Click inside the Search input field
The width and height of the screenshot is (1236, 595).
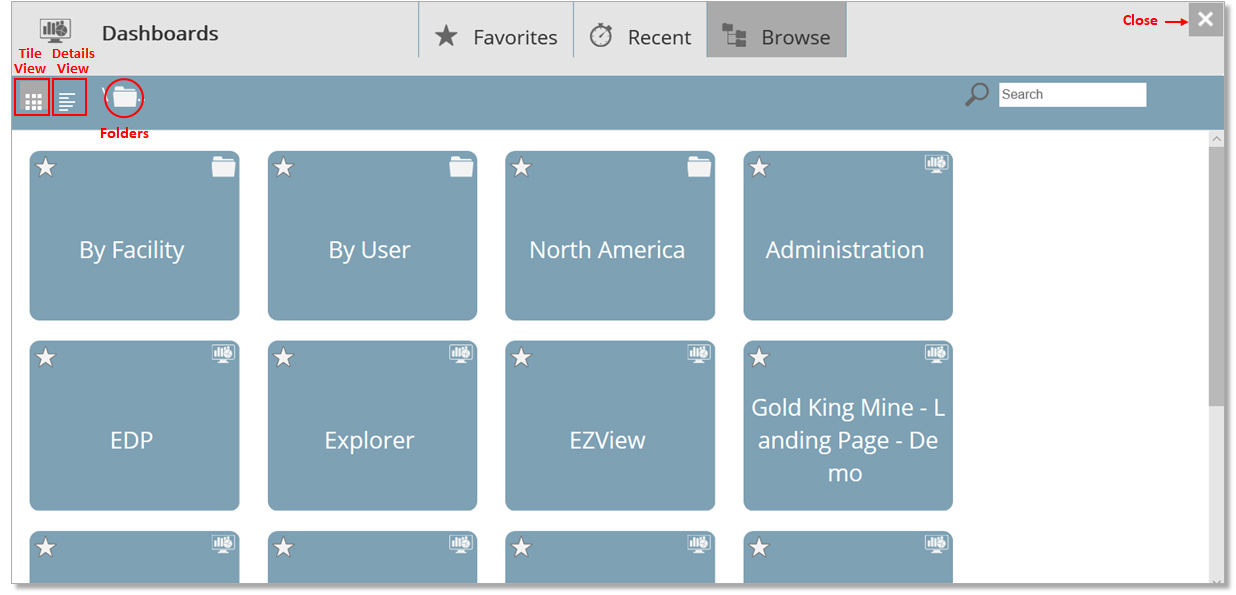coord(1071,93)
